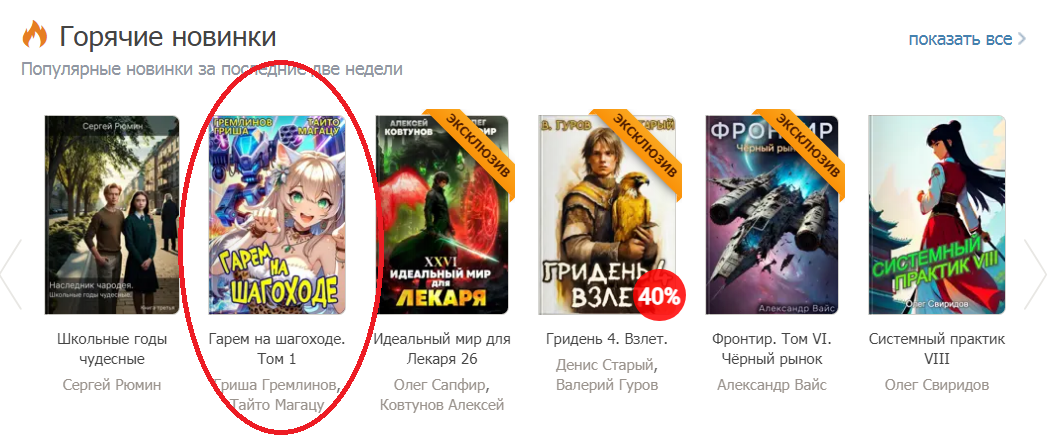Open Школьные годы чудесные book cover
The width and height of the screenshot is (1055, 437).
pos(112,215)
